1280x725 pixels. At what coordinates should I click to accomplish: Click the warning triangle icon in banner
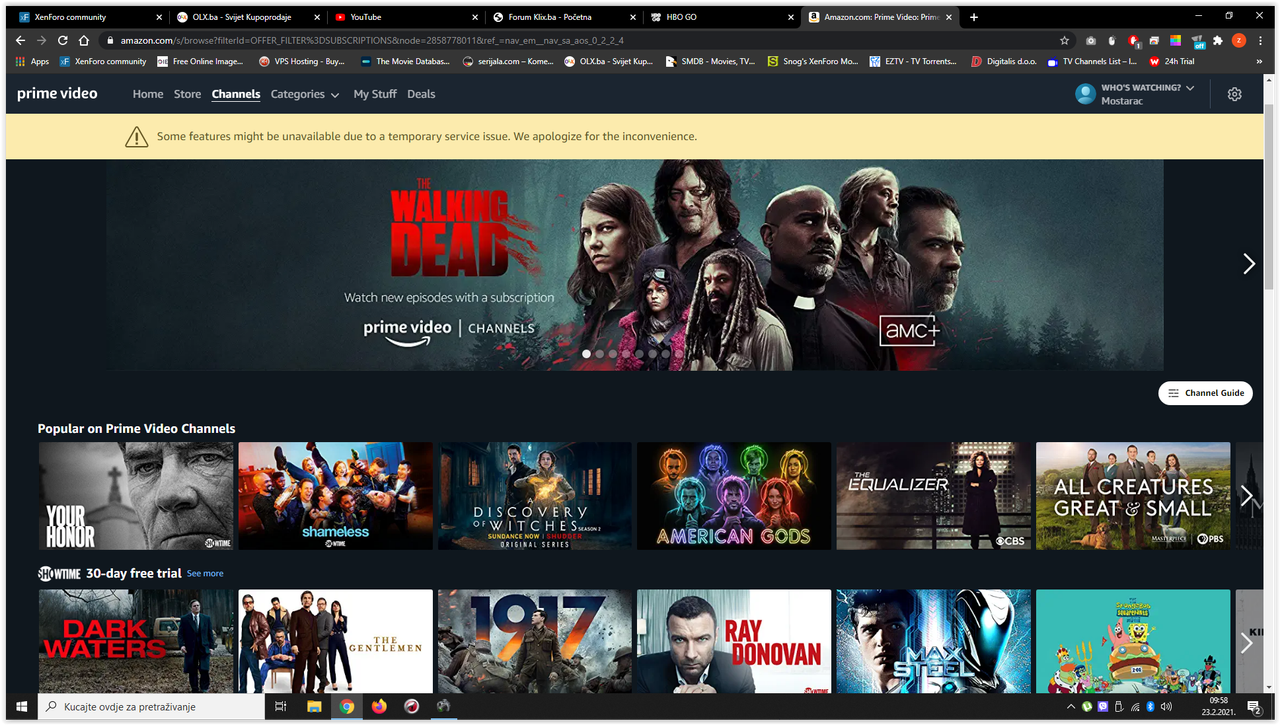coord(137,137)
